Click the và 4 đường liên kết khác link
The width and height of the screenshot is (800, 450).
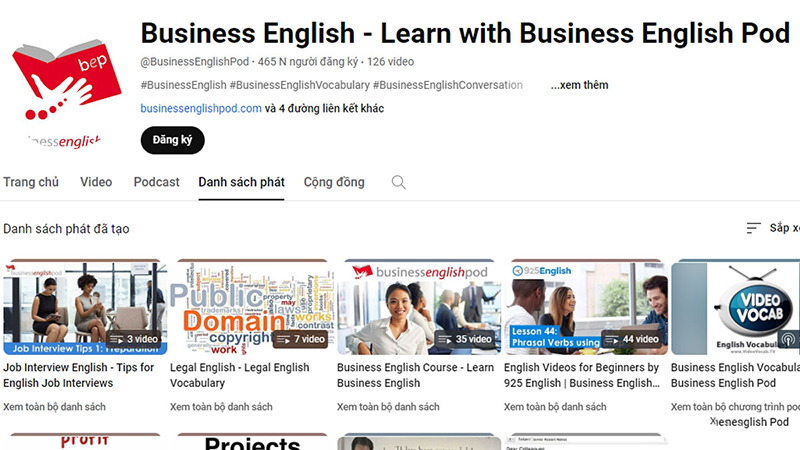click(x=324, y=108)
